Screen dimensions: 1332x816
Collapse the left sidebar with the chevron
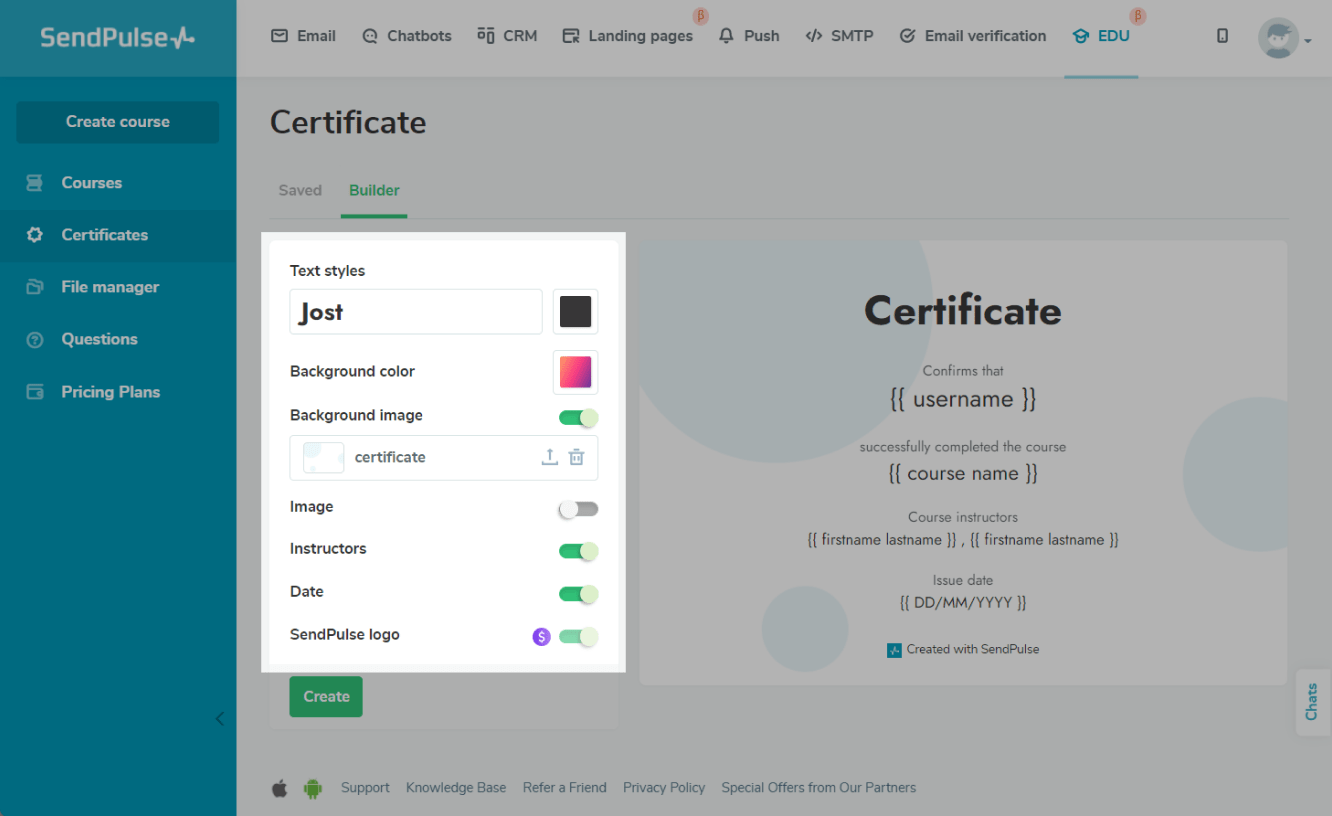(x=220, y=718)
